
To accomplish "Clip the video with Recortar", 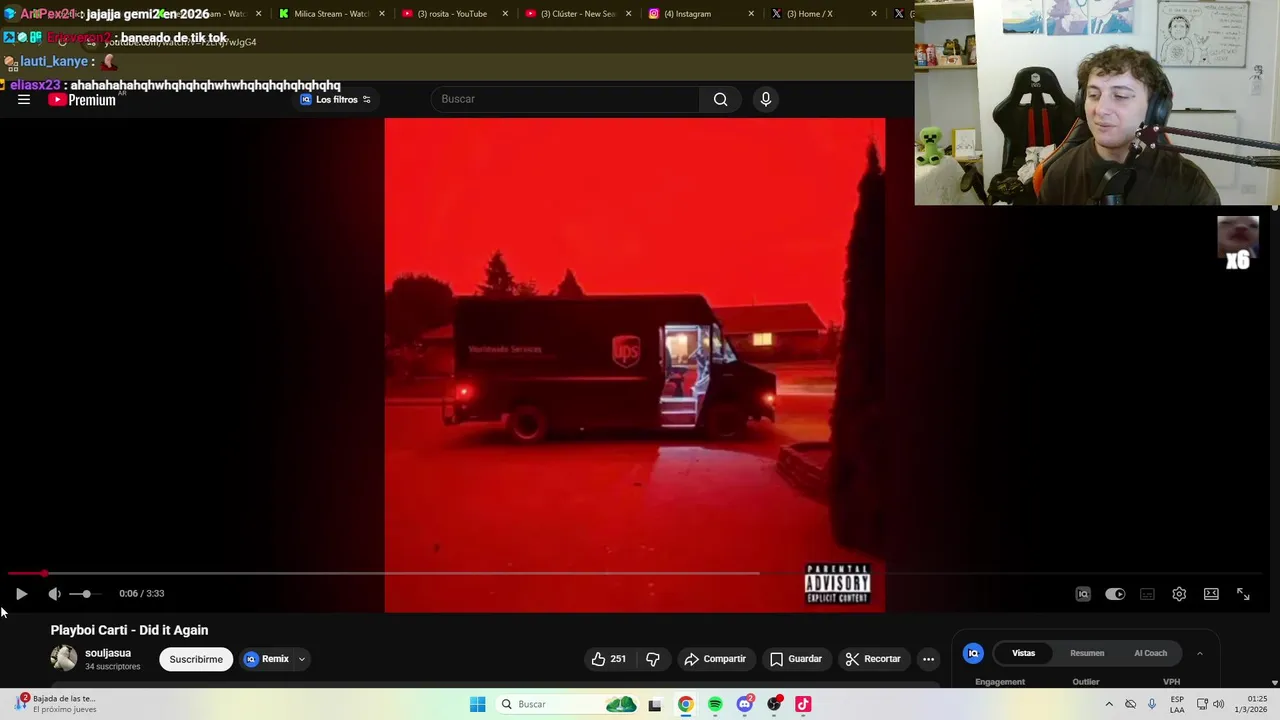I will 873,659.
